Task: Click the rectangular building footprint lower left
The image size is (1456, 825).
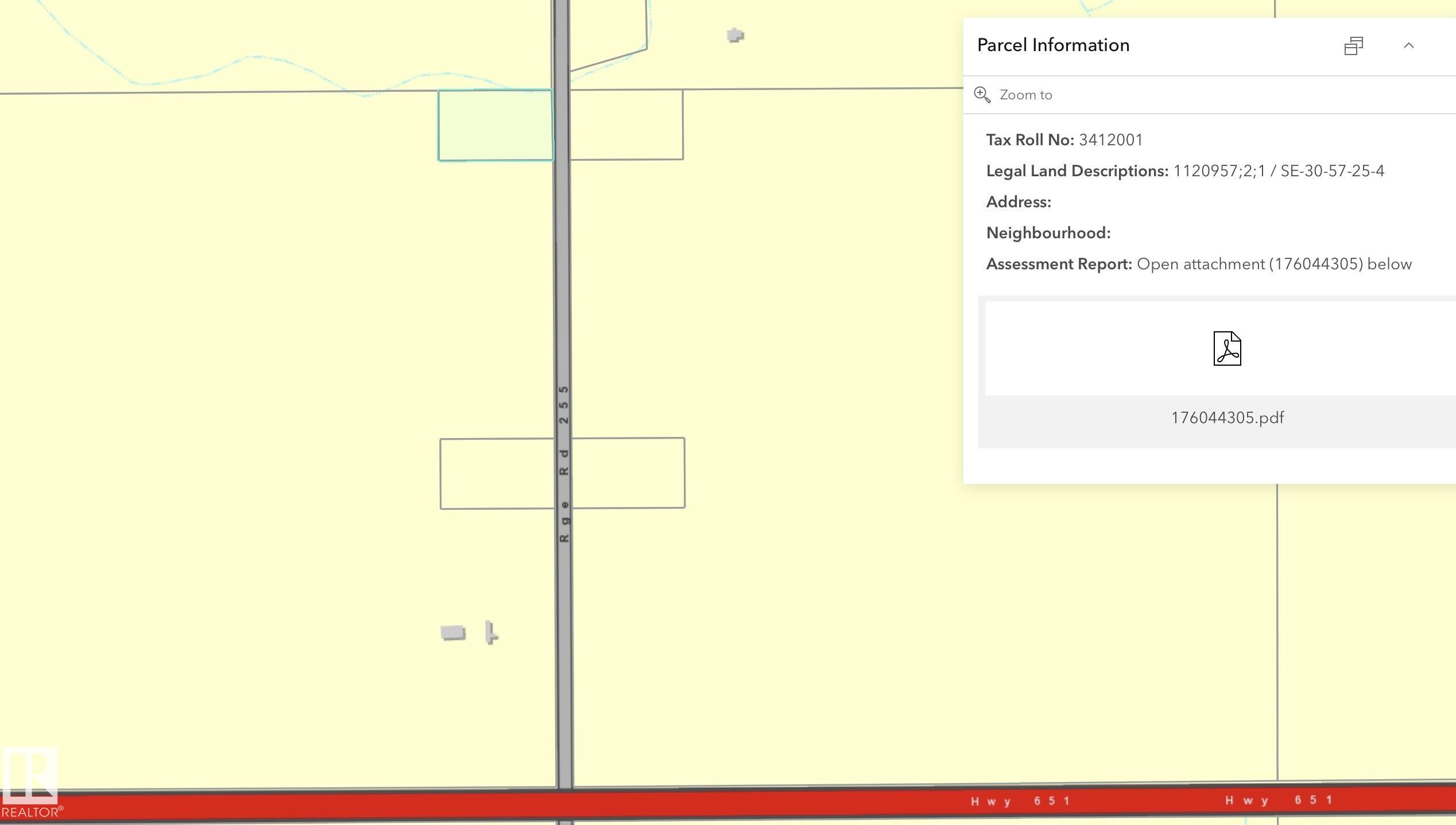Action: pos(453,633)
